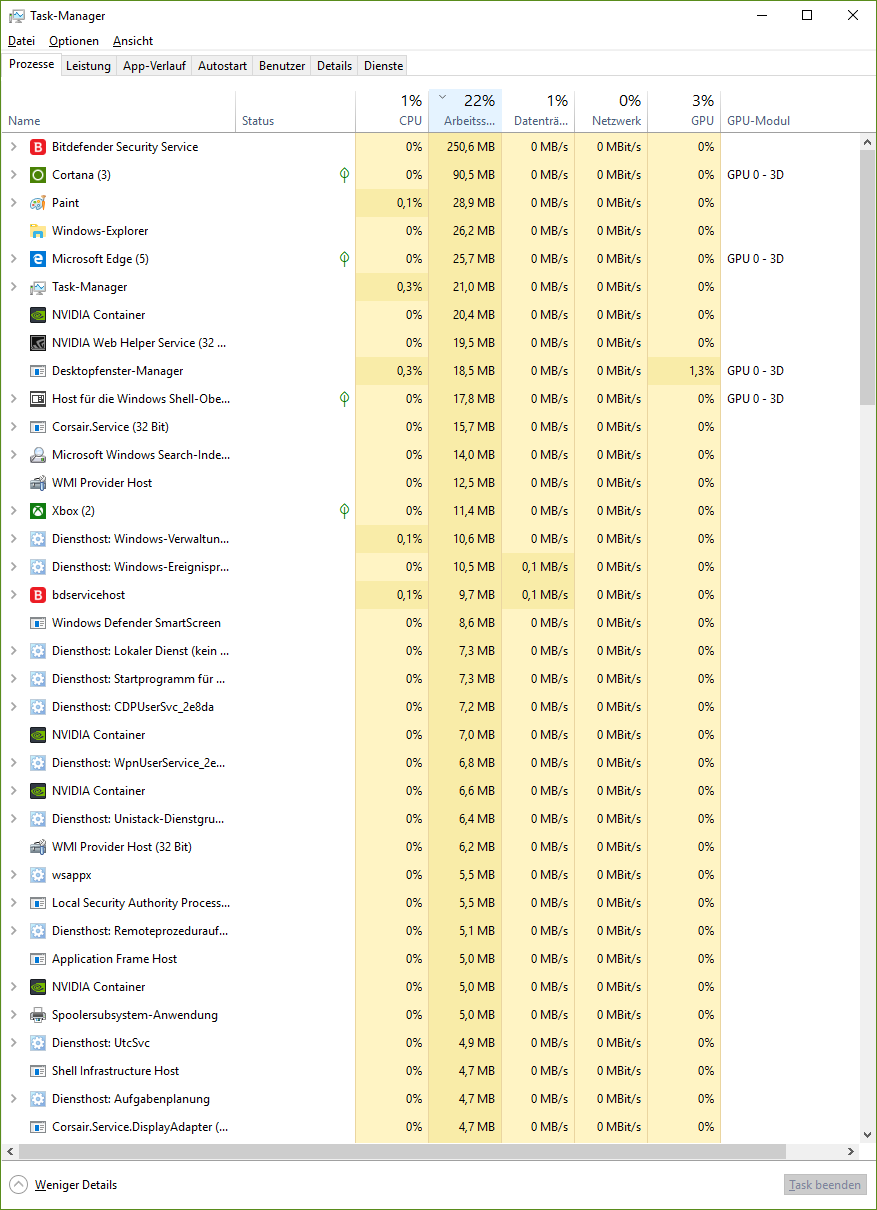Click the Cortana suspended leaf status icon
Image resolution: width=877 pixels, height=1210 pixels.
point(344,175)
